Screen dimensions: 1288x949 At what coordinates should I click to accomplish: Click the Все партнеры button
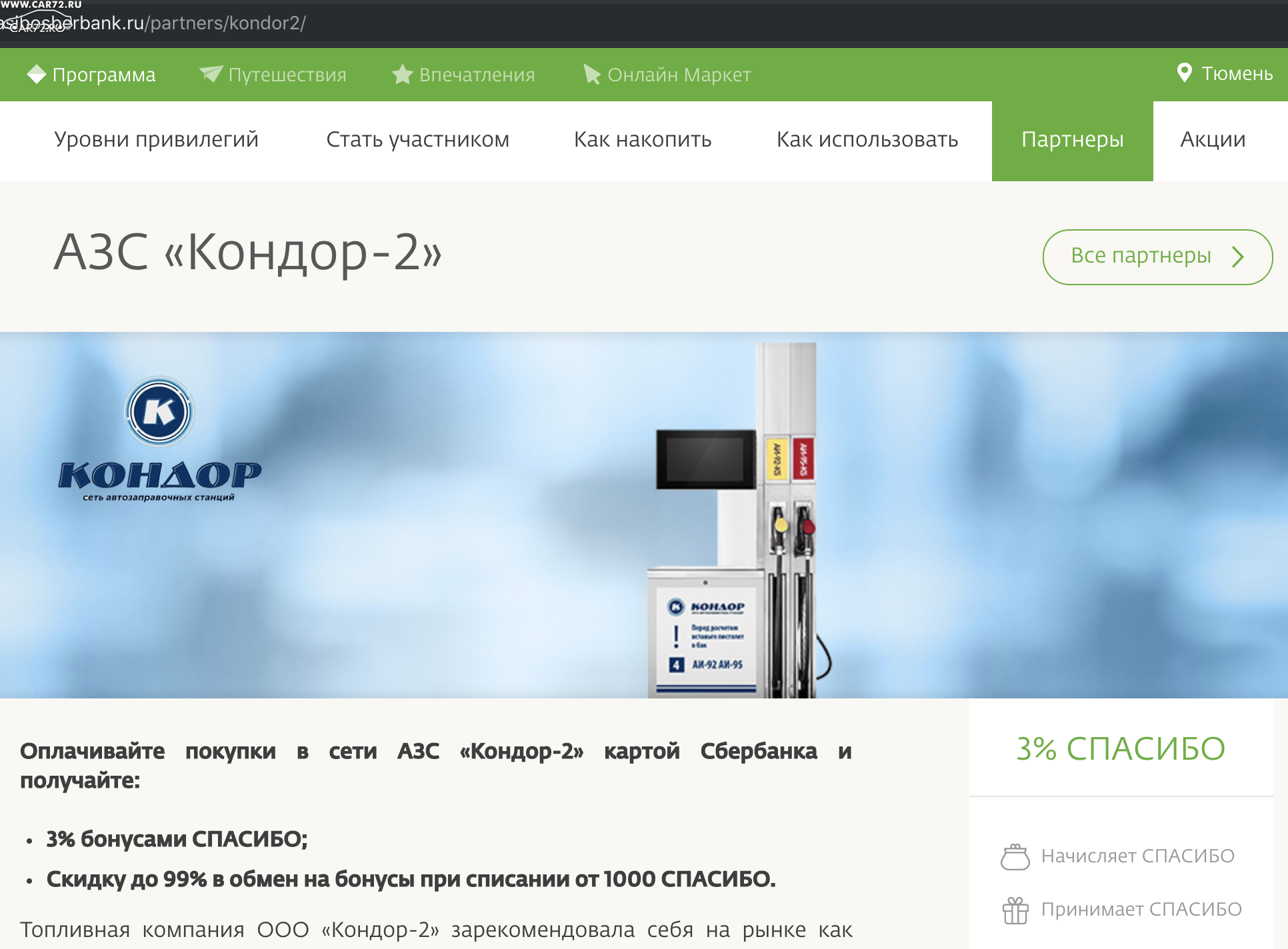tap(1157, 257)
